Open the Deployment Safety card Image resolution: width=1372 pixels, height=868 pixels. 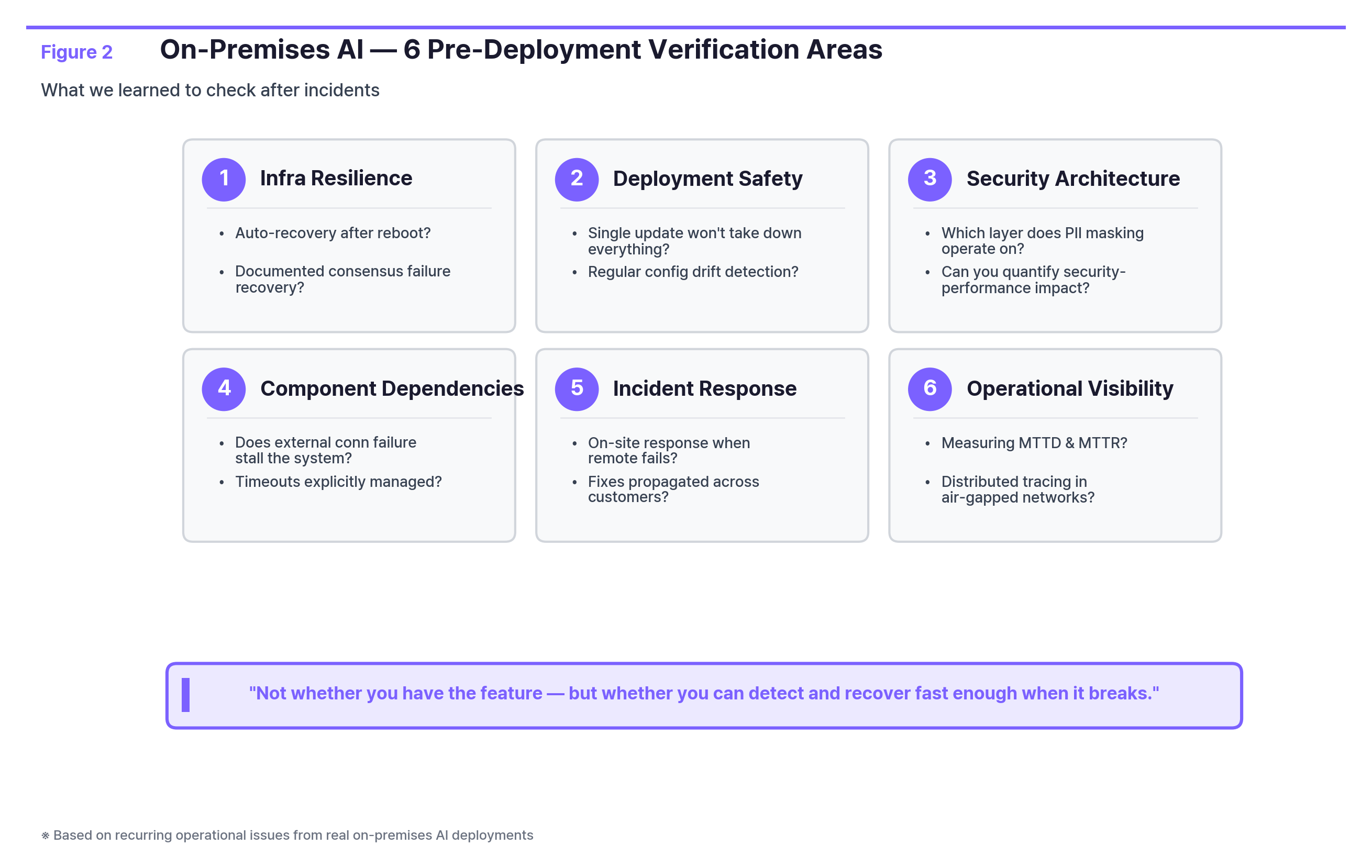pos(701,236)
